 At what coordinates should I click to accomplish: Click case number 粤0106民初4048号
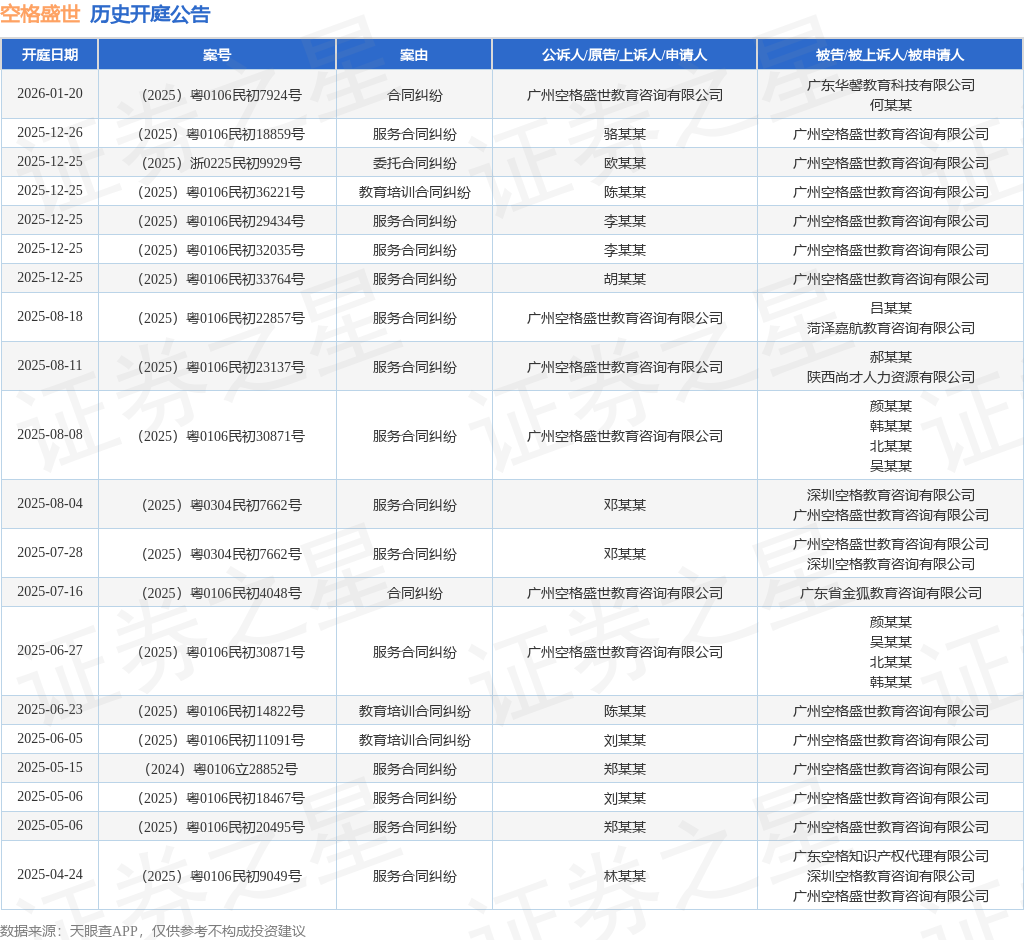(221, 594)
